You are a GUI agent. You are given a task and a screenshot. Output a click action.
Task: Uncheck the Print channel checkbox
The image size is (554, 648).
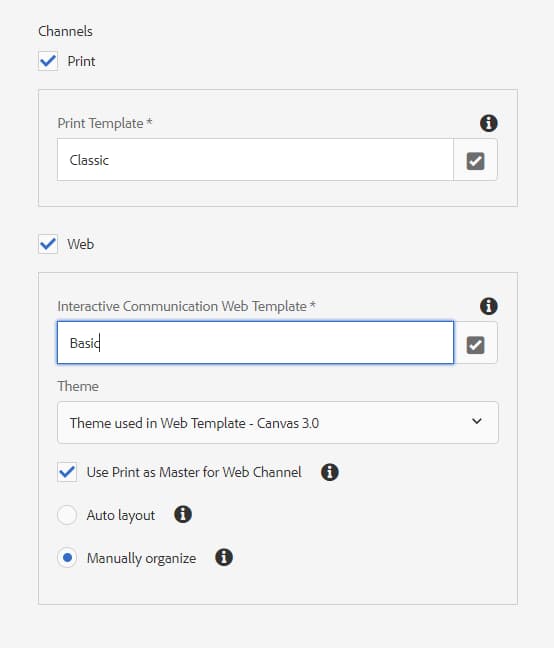[48, 61]
